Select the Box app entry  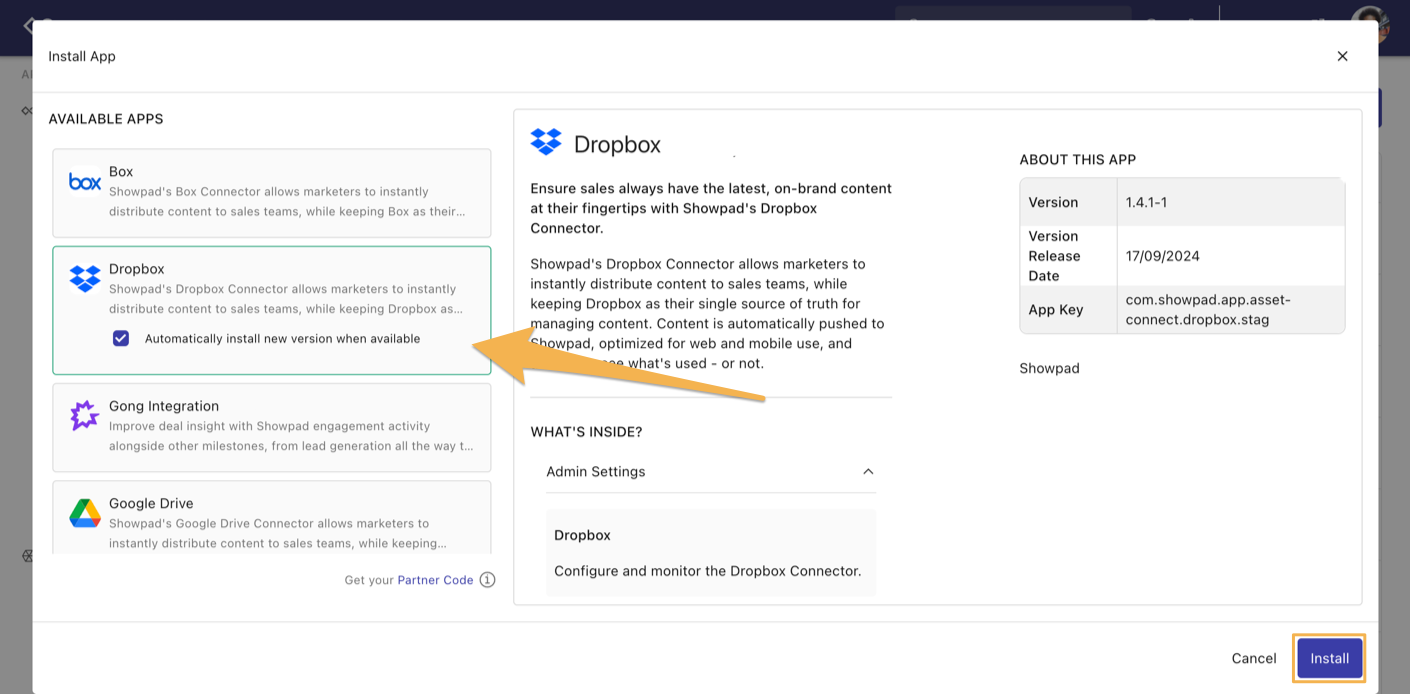[271, 190]
